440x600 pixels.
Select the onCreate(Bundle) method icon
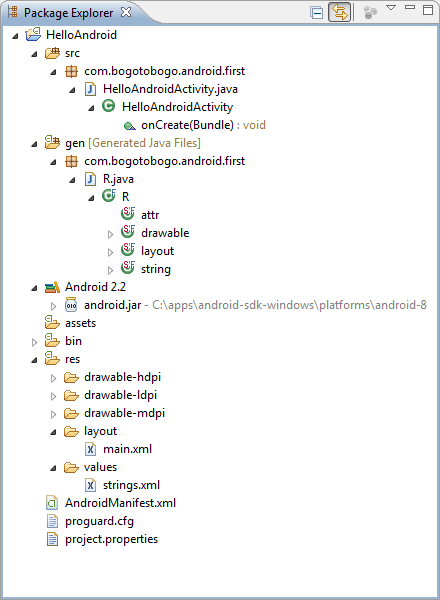point(129,126)
